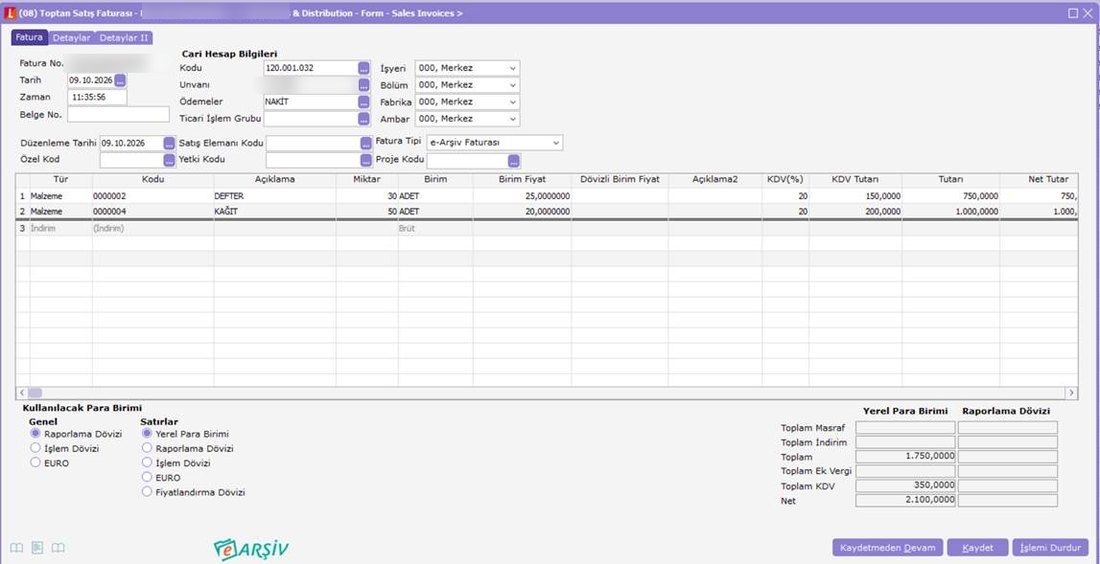Open the Ödemeler NAKİT lookup button
This screenshot has height=564, width=1100.
[363, 102]
